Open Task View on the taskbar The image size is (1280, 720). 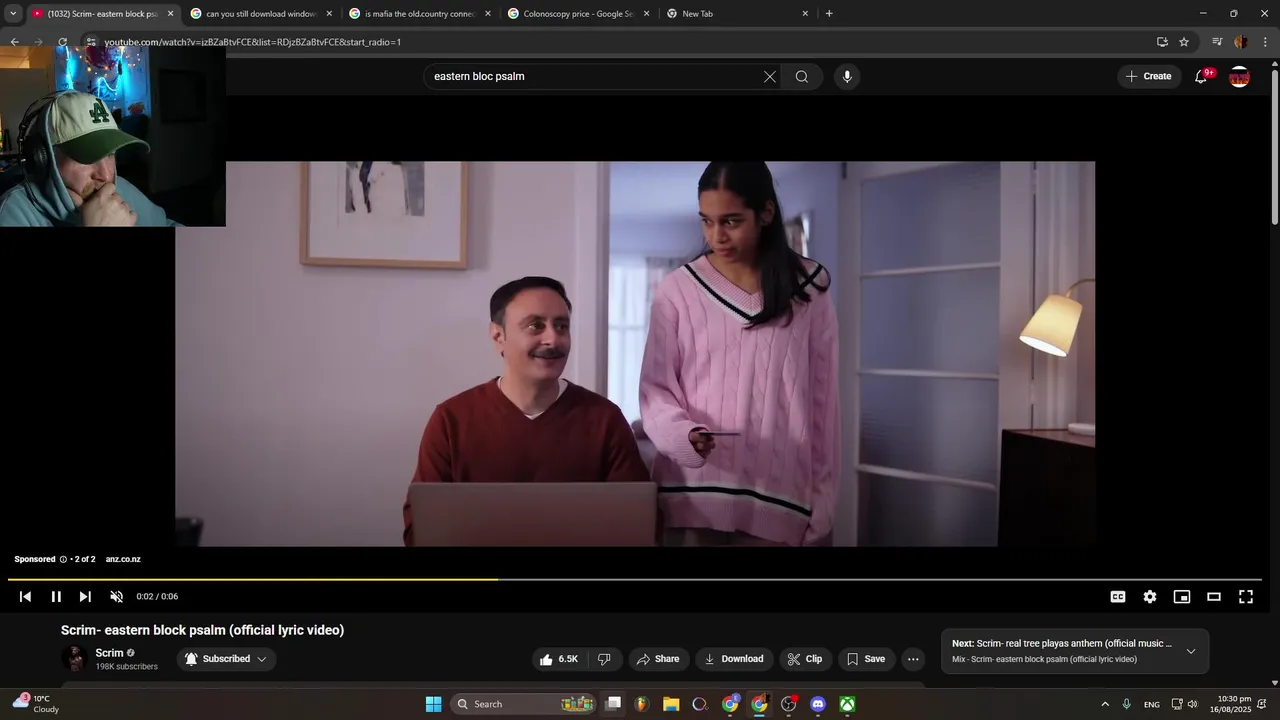click(x=614, y=704)
